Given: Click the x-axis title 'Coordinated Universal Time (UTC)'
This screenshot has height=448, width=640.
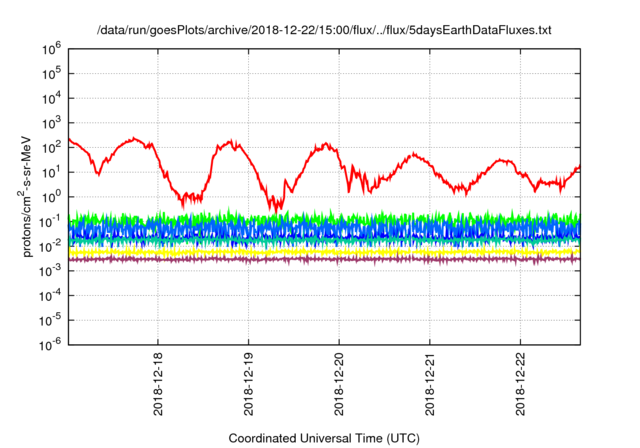Looking at the screenshot, I should [x=324, y=438].
